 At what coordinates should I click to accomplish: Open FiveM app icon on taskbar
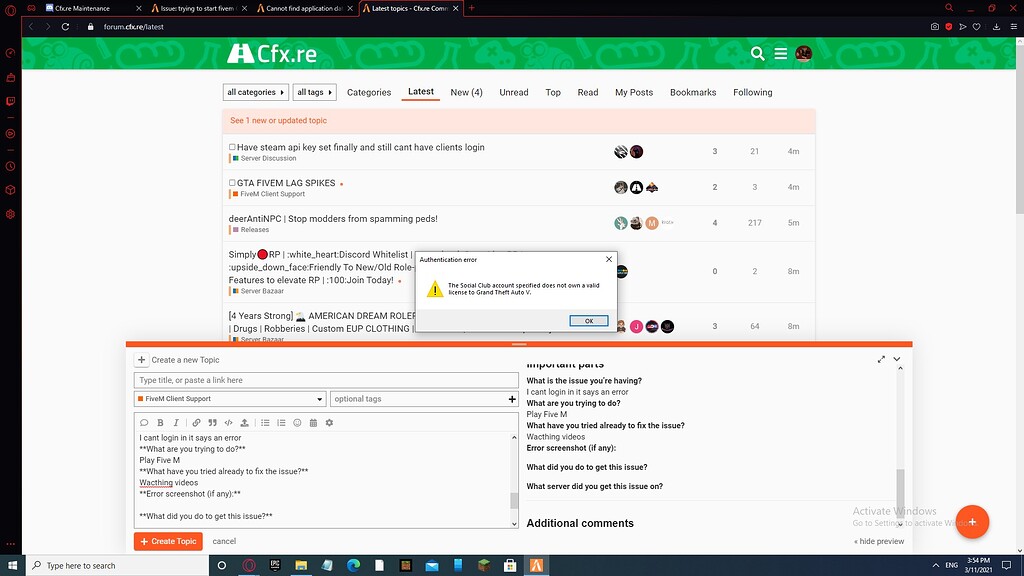(x=536, y=566)
